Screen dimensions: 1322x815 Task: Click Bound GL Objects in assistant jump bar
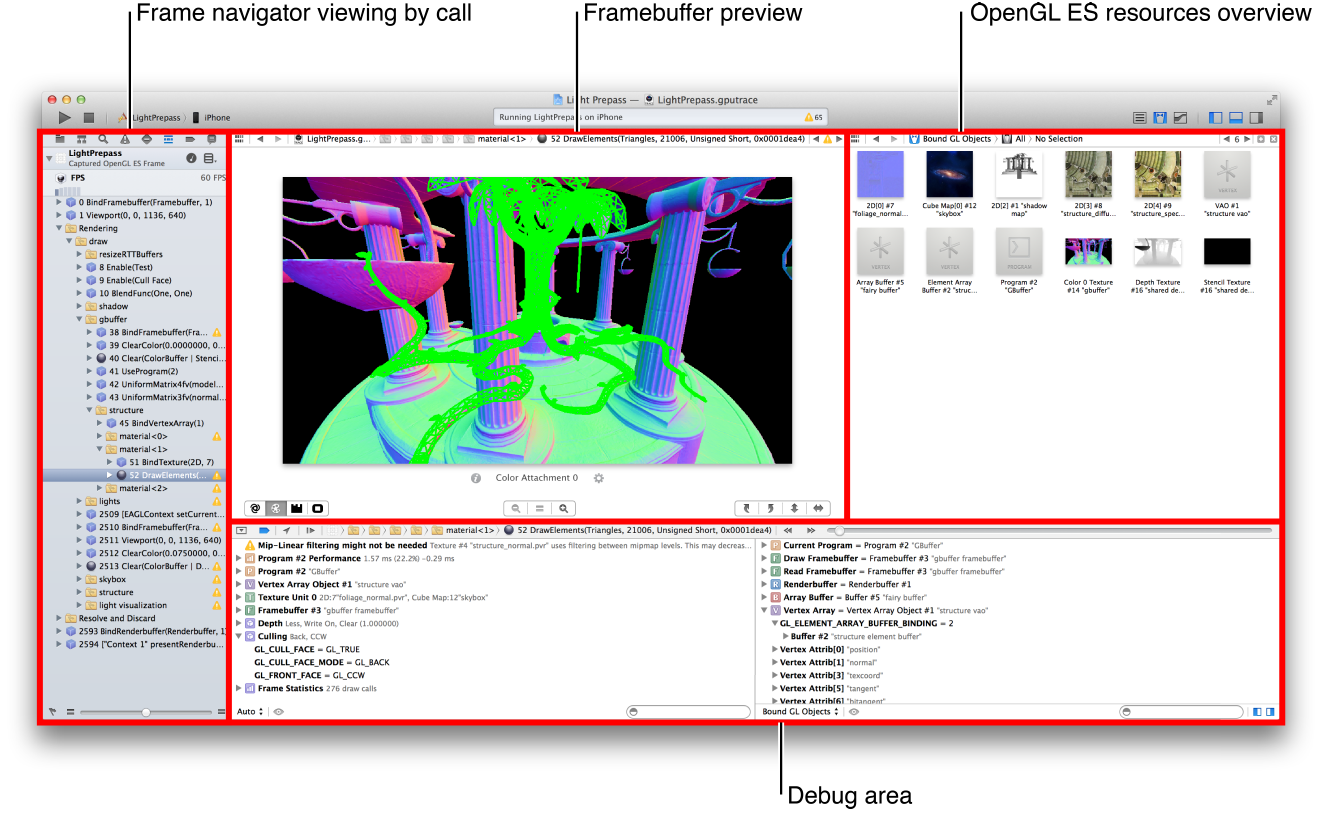pos(955,139)
